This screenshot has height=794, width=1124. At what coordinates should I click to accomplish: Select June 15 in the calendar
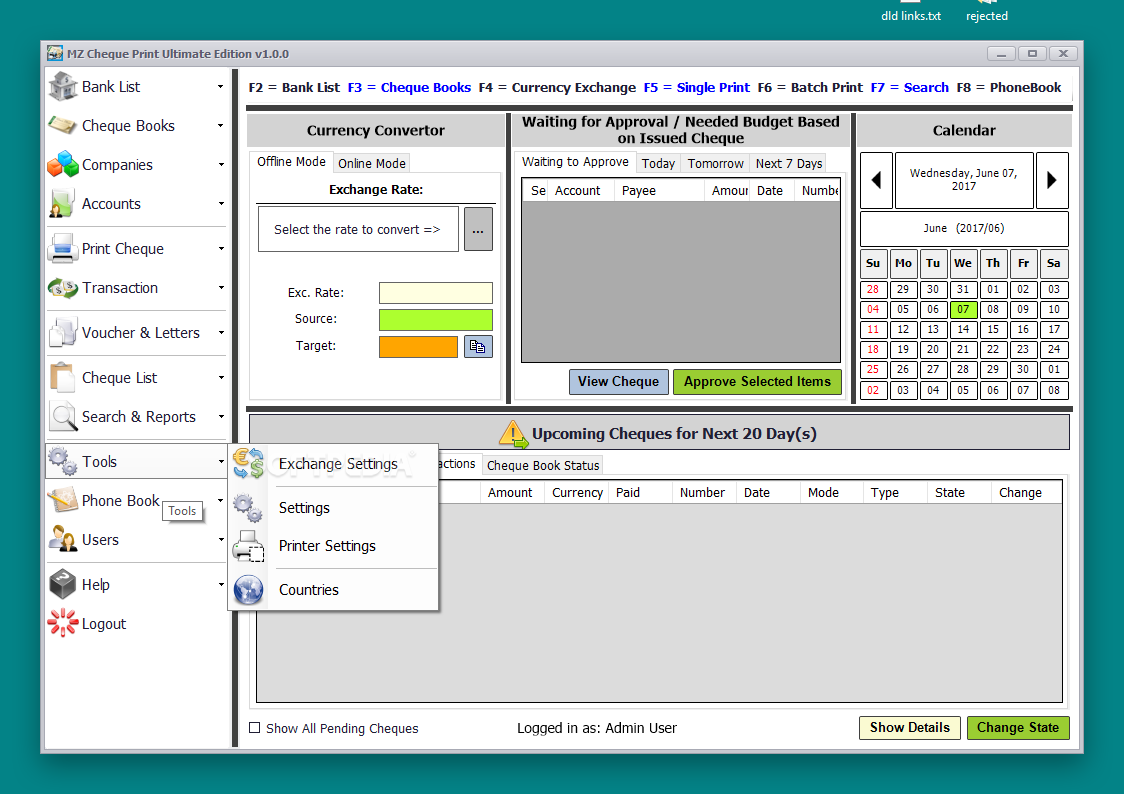point(993,330)
